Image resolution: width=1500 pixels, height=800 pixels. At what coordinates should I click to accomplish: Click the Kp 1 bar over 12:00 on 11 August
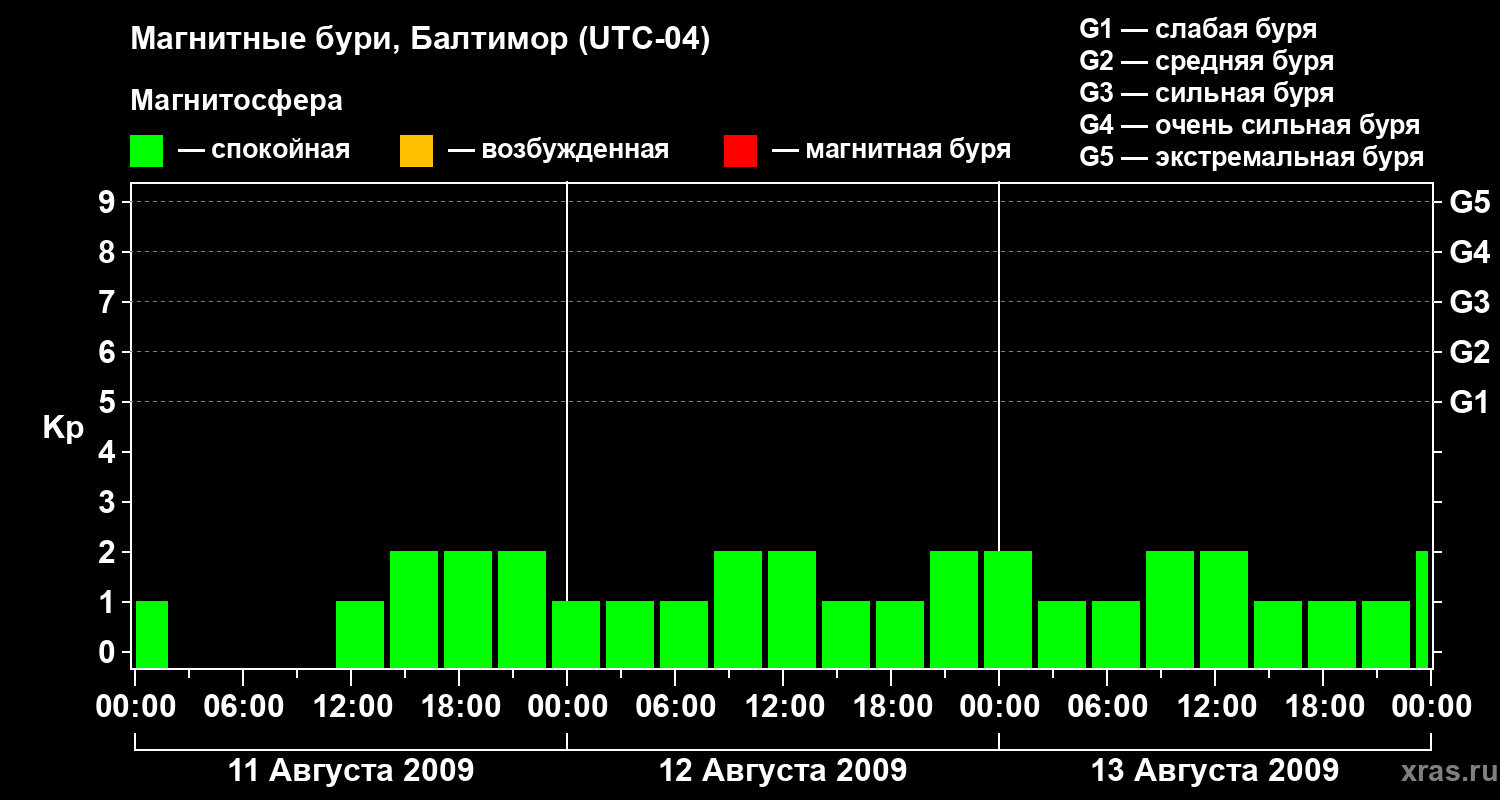360,634
